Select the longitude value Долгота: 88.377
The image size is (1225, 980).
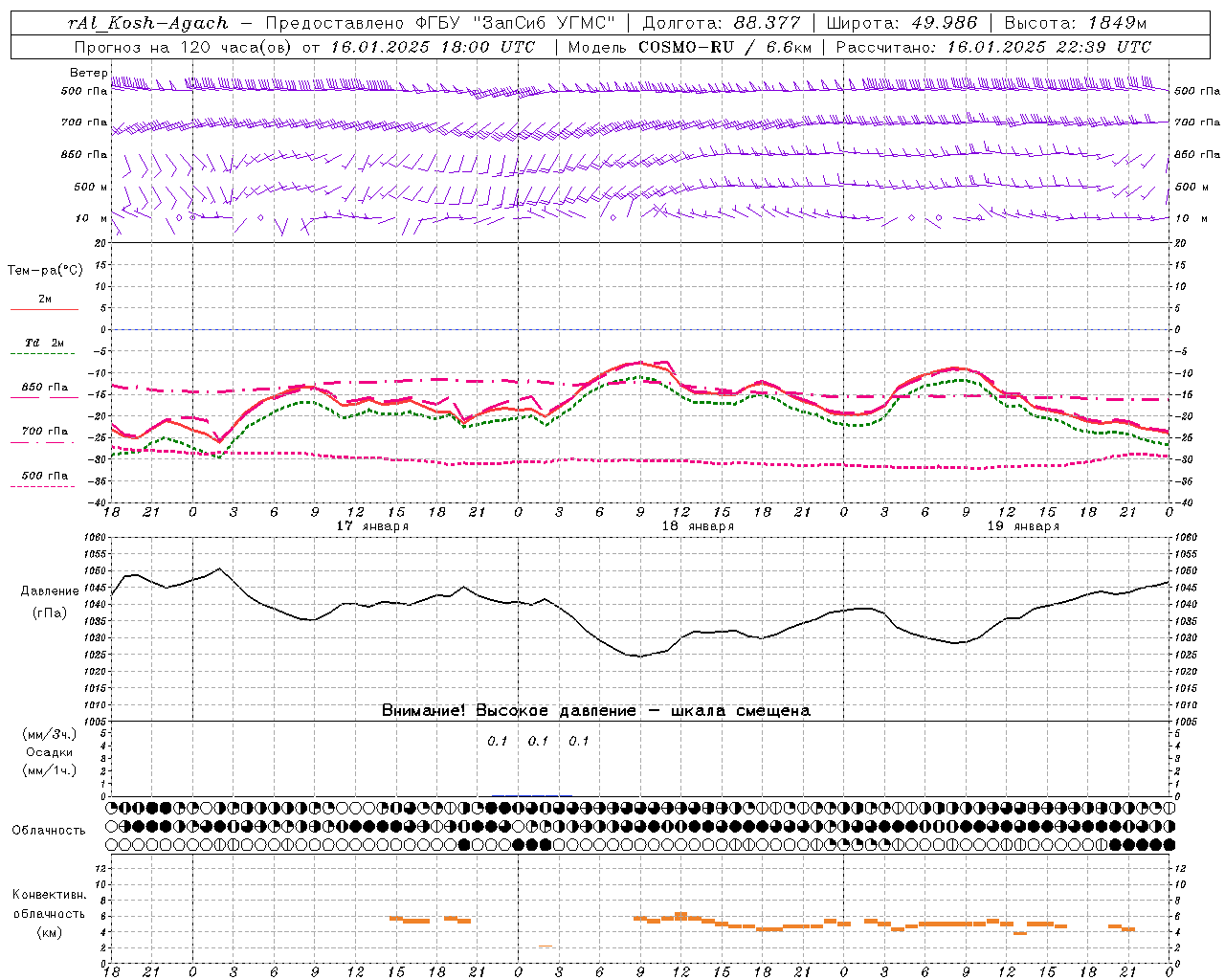point(724,23)
